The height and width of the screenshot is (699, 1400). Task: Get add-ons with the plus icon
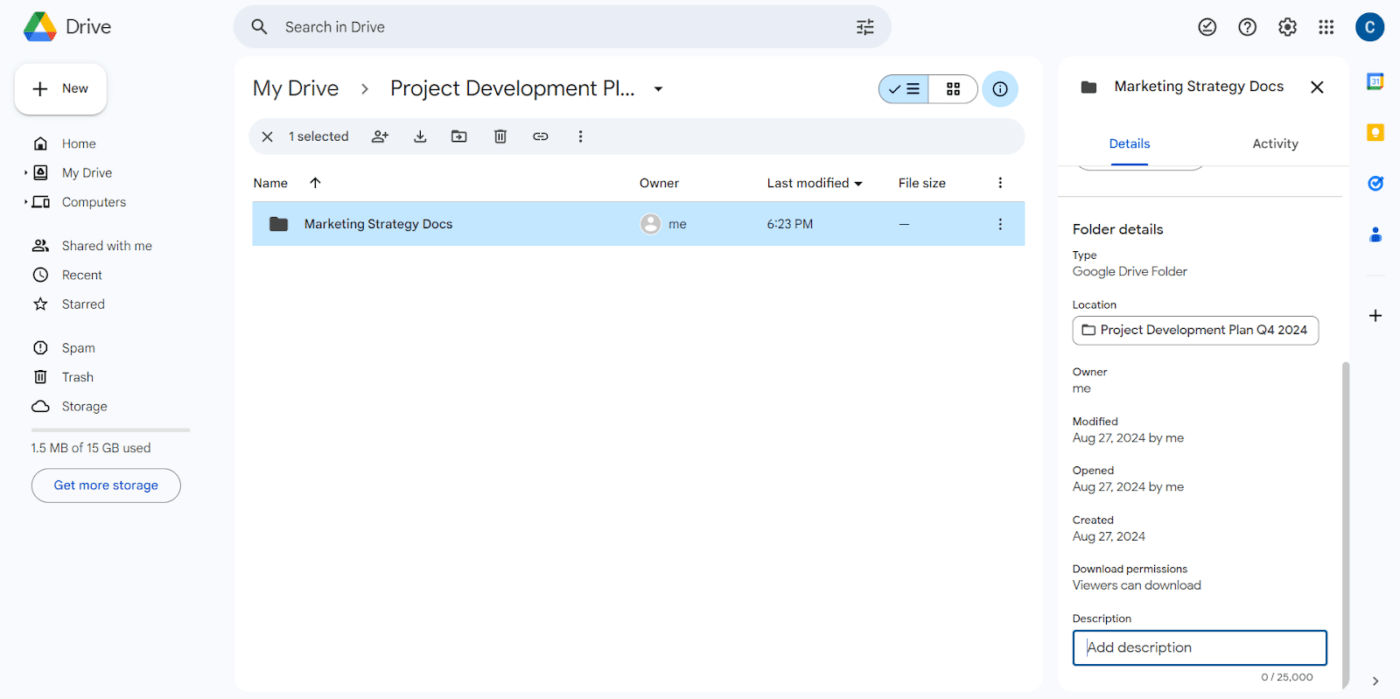coord(1375,316)
